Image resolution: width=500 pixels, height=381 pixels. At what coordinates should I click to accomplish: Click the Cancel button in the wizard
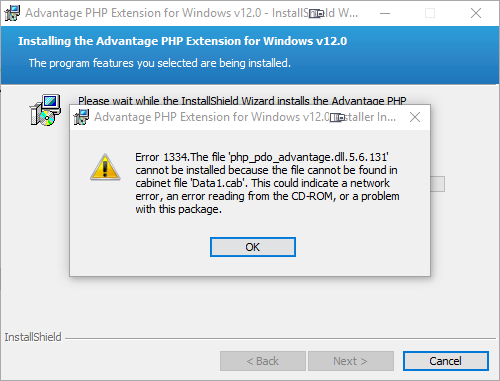pos(446,361)
